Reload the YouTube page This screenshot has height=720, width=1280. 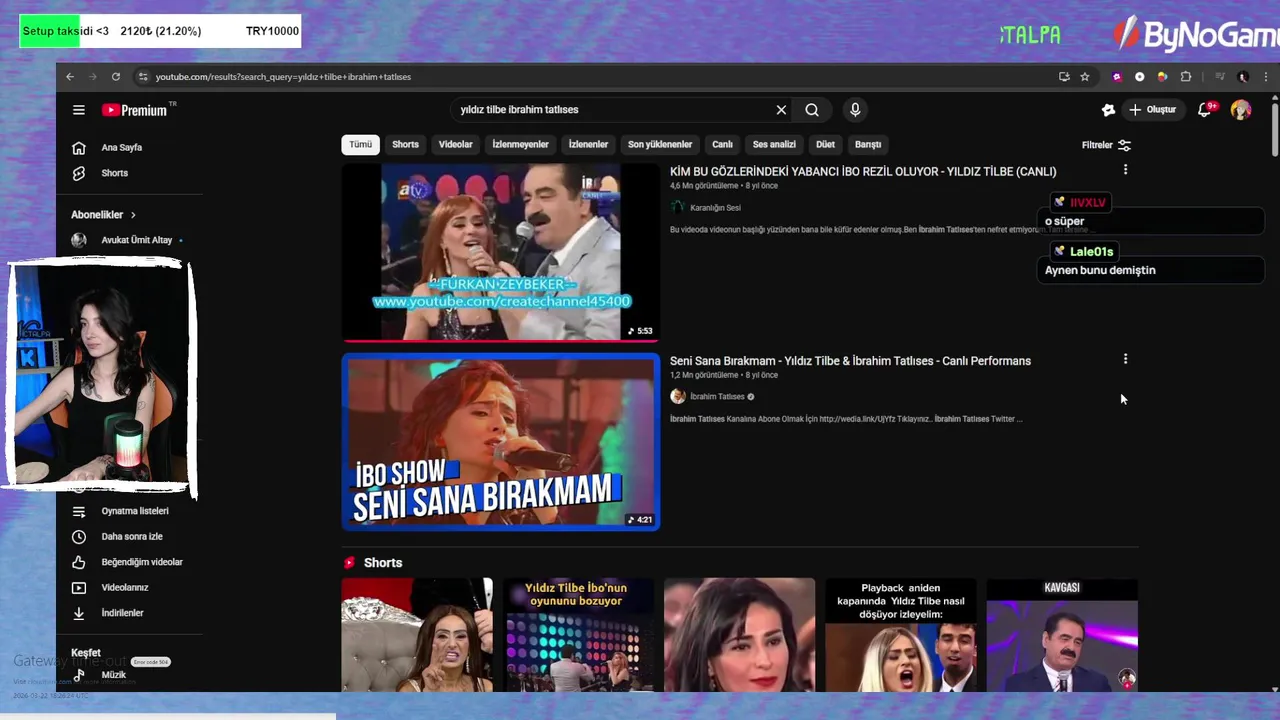[x=116, y=77]
